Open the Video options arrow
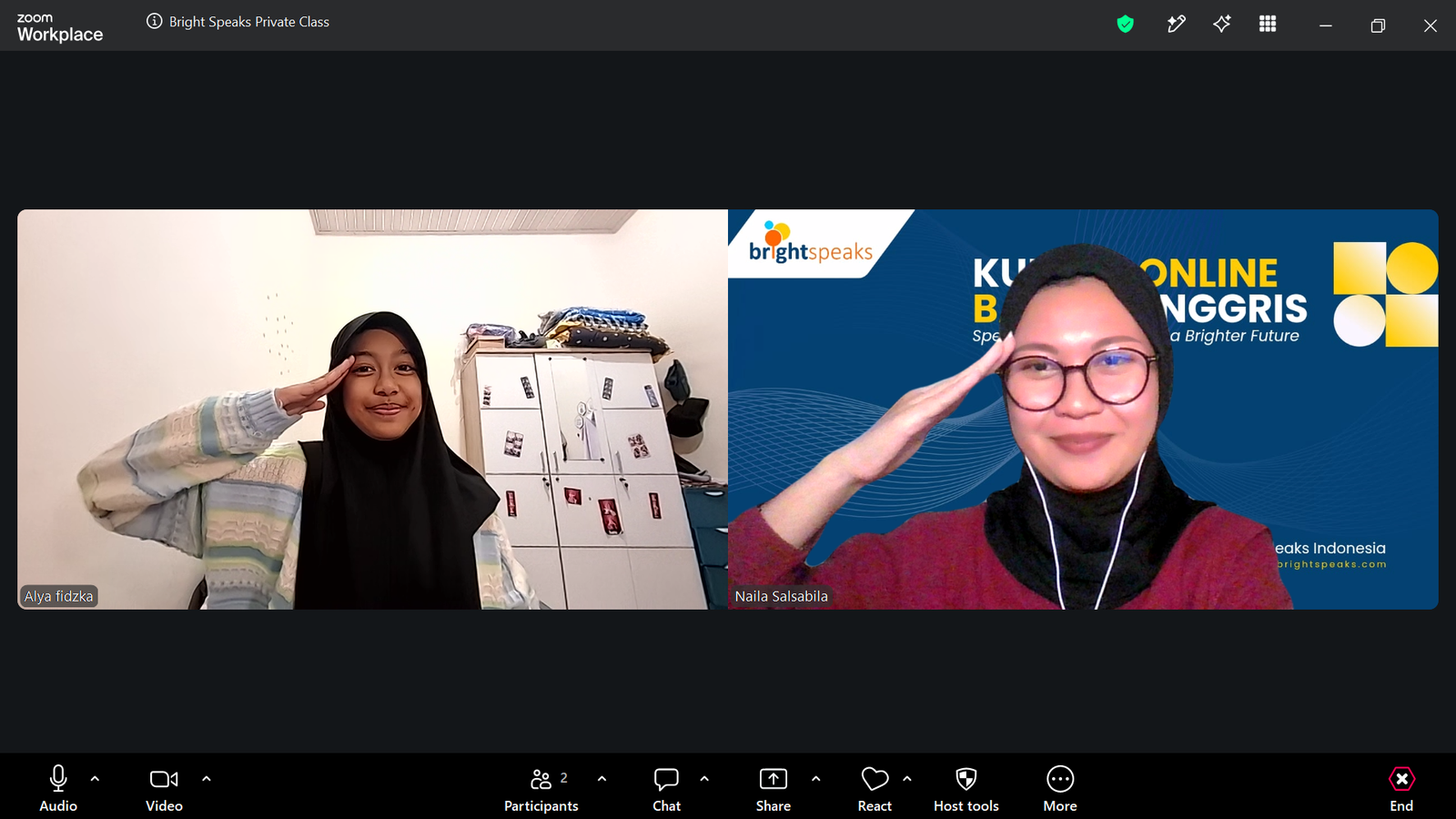Viewport: 1456px width, 819px height. 207,779
